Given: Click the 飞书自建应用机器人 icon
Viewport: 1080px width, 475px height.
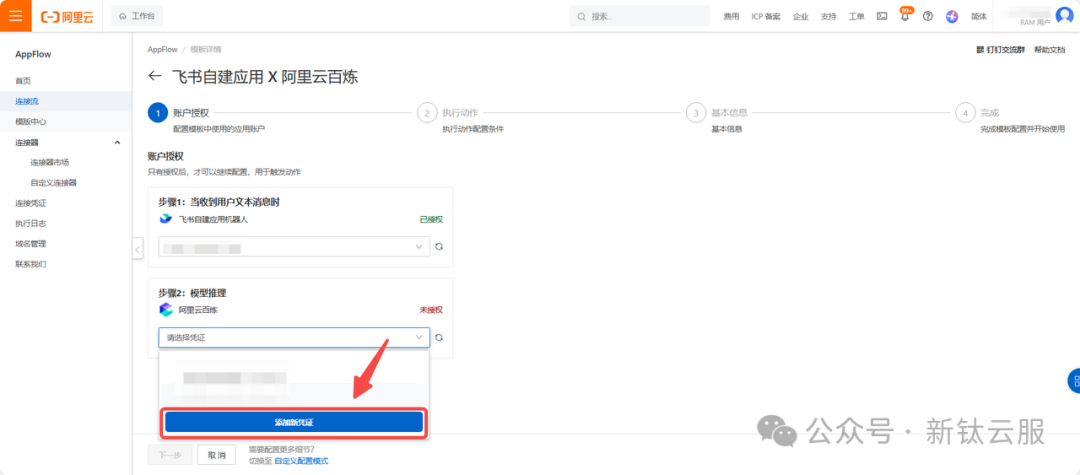Looking at the screenshot, I should coord(166,219).
